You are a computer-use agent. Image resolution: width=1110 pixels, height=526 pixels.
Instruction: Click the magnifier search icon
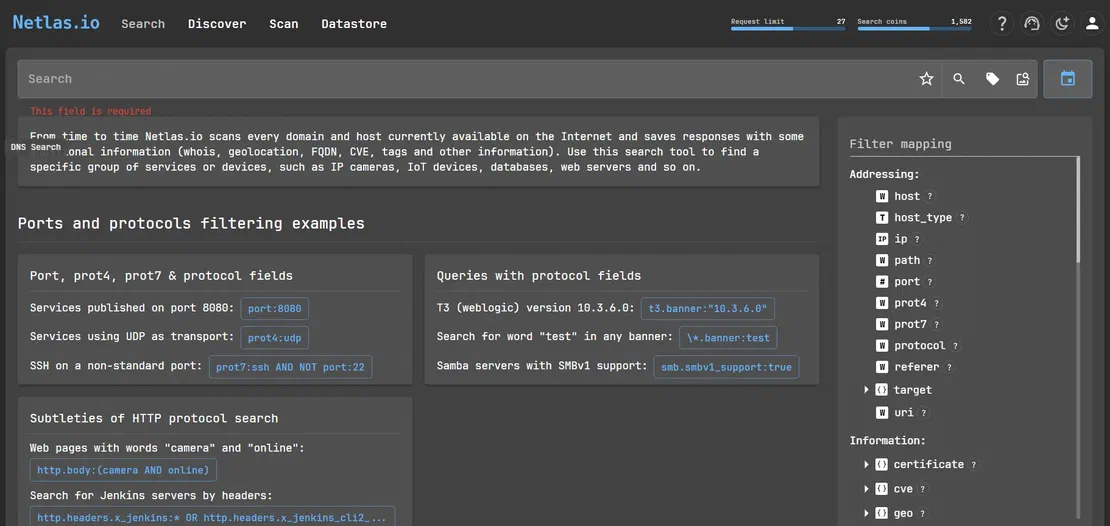[959, 79]
